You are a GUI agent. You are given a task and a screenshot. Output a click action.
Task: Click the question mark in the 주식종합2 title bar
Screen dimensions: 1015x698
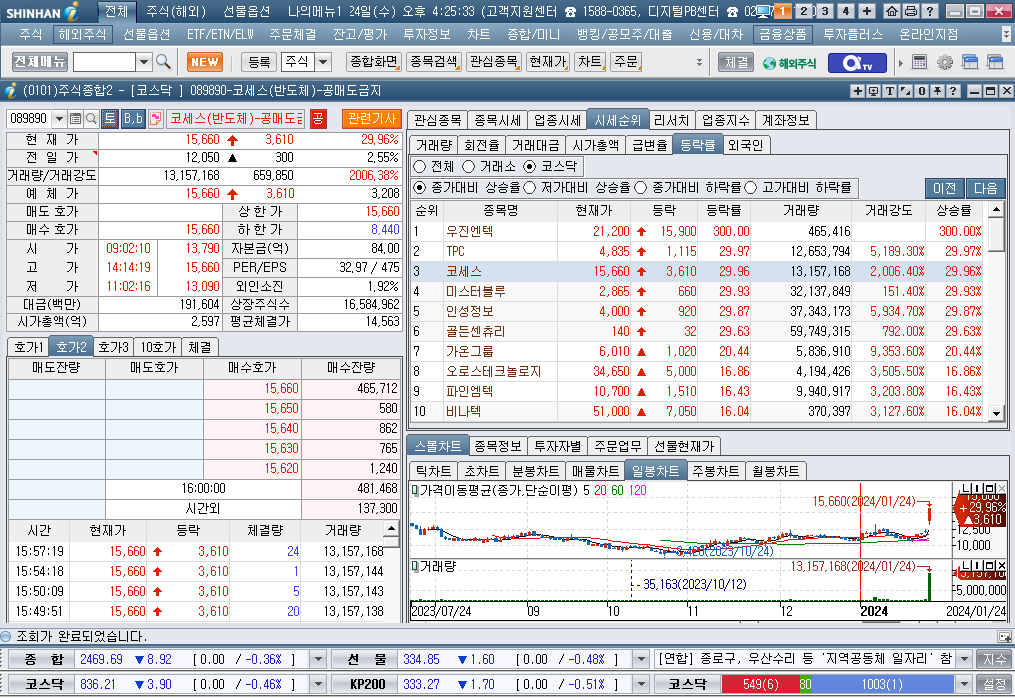tap(953, 91)
